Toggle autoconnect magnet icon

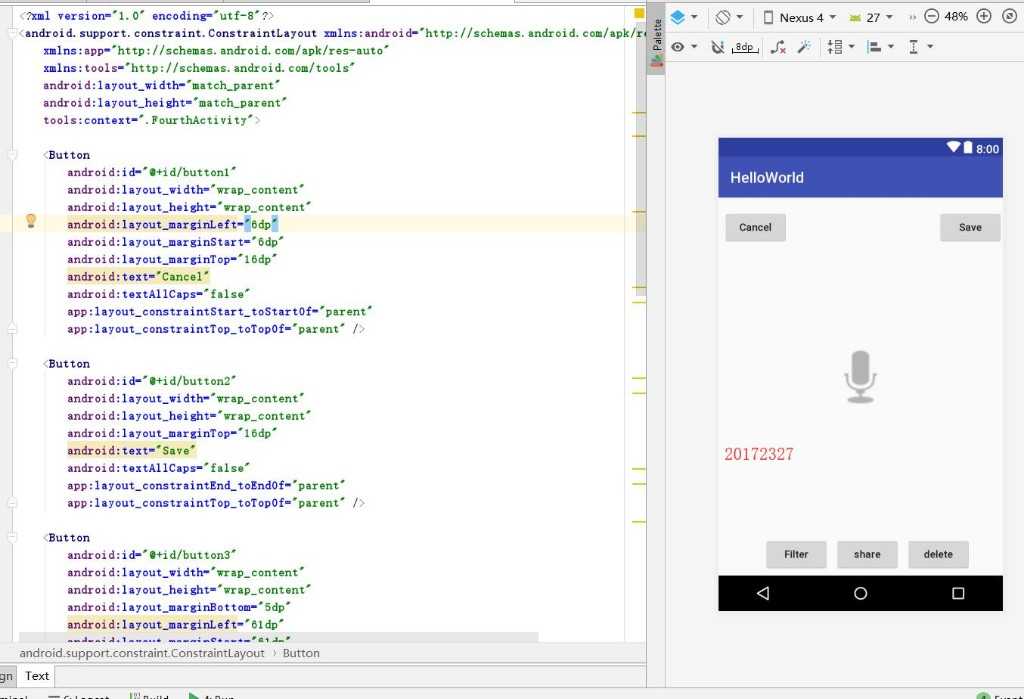(718, 47)
